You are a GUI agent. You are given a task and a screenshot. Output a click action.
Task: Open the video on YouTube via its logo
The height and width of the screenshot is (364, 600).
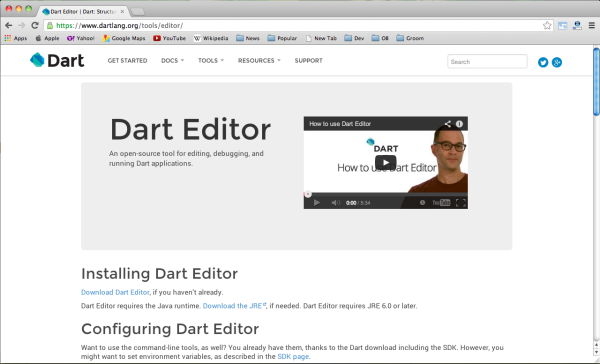441,202
